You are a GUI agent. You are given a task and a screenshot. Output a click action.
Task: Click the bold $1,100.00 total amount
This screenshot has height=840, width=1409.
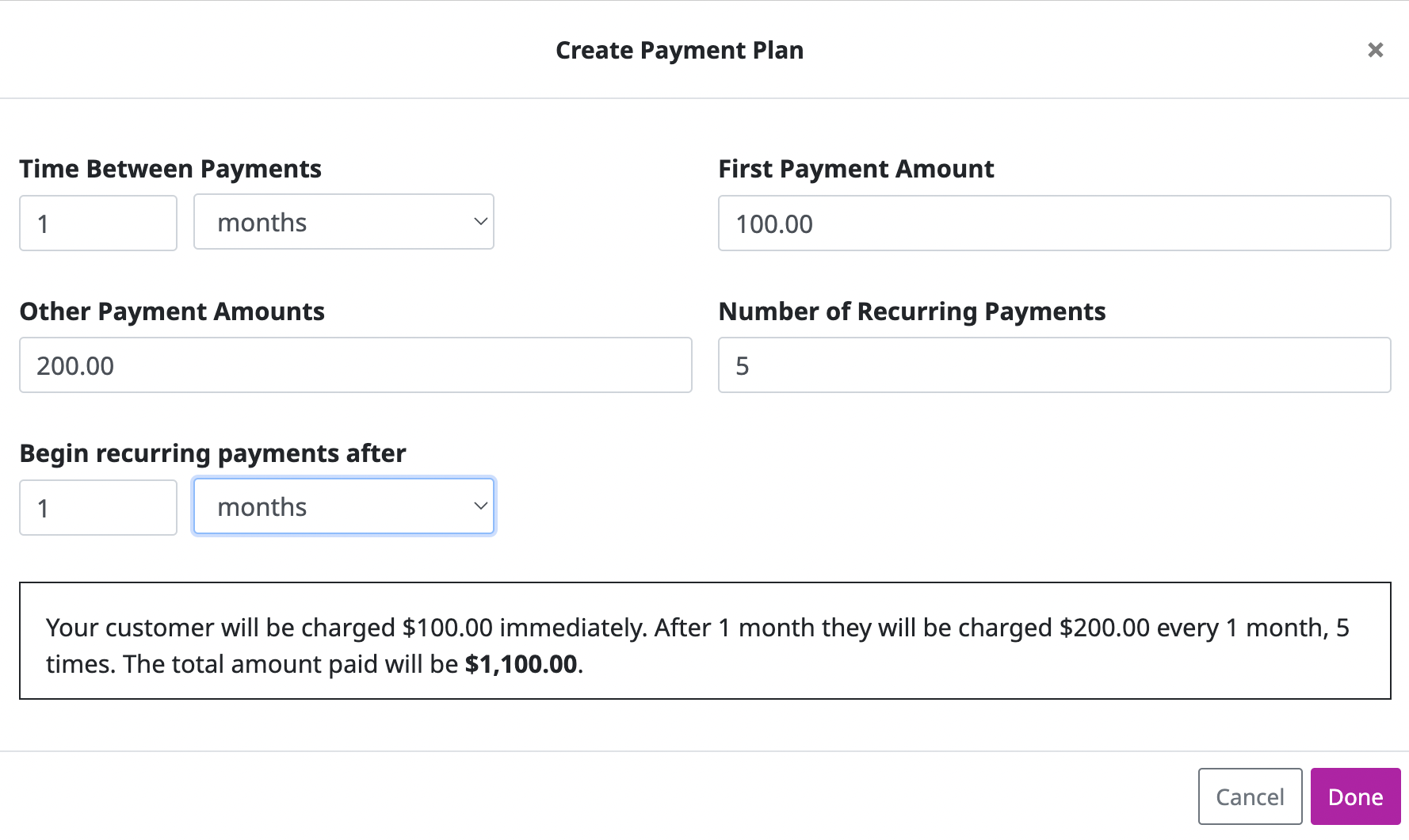click(x=521, y=664)
